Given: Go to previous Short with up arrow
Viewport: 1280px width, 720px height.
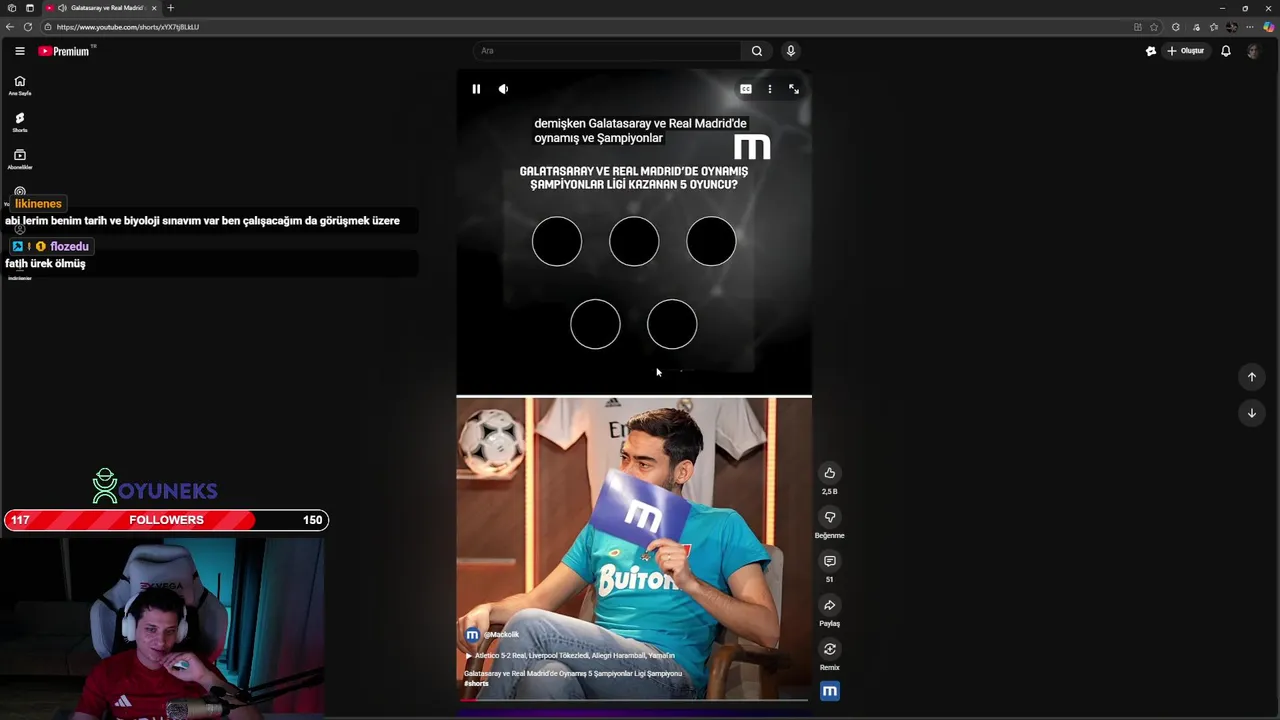Looking at the screenshot, I should coord(1251,377).
